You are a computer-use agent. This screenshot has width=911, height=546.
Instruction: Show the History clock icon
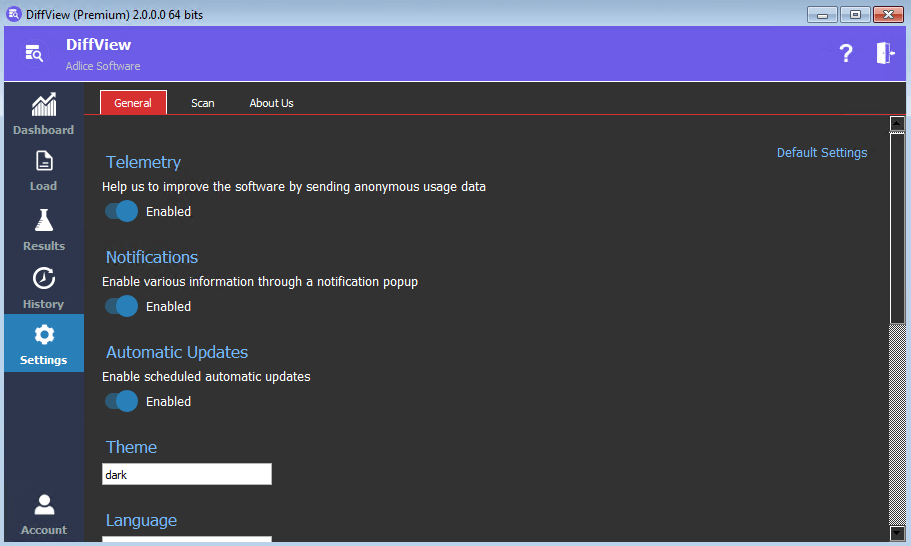[44, 279]
